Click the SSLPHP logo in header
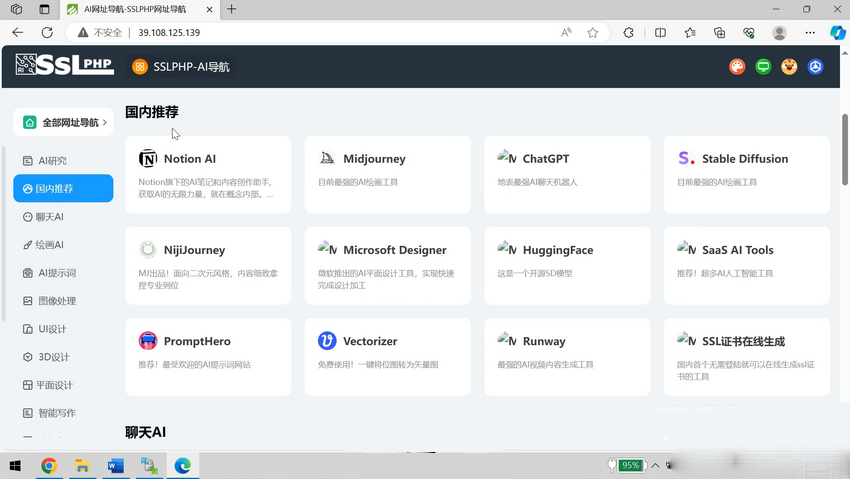This screenshot has width=850, height=479. coord(64,66)
